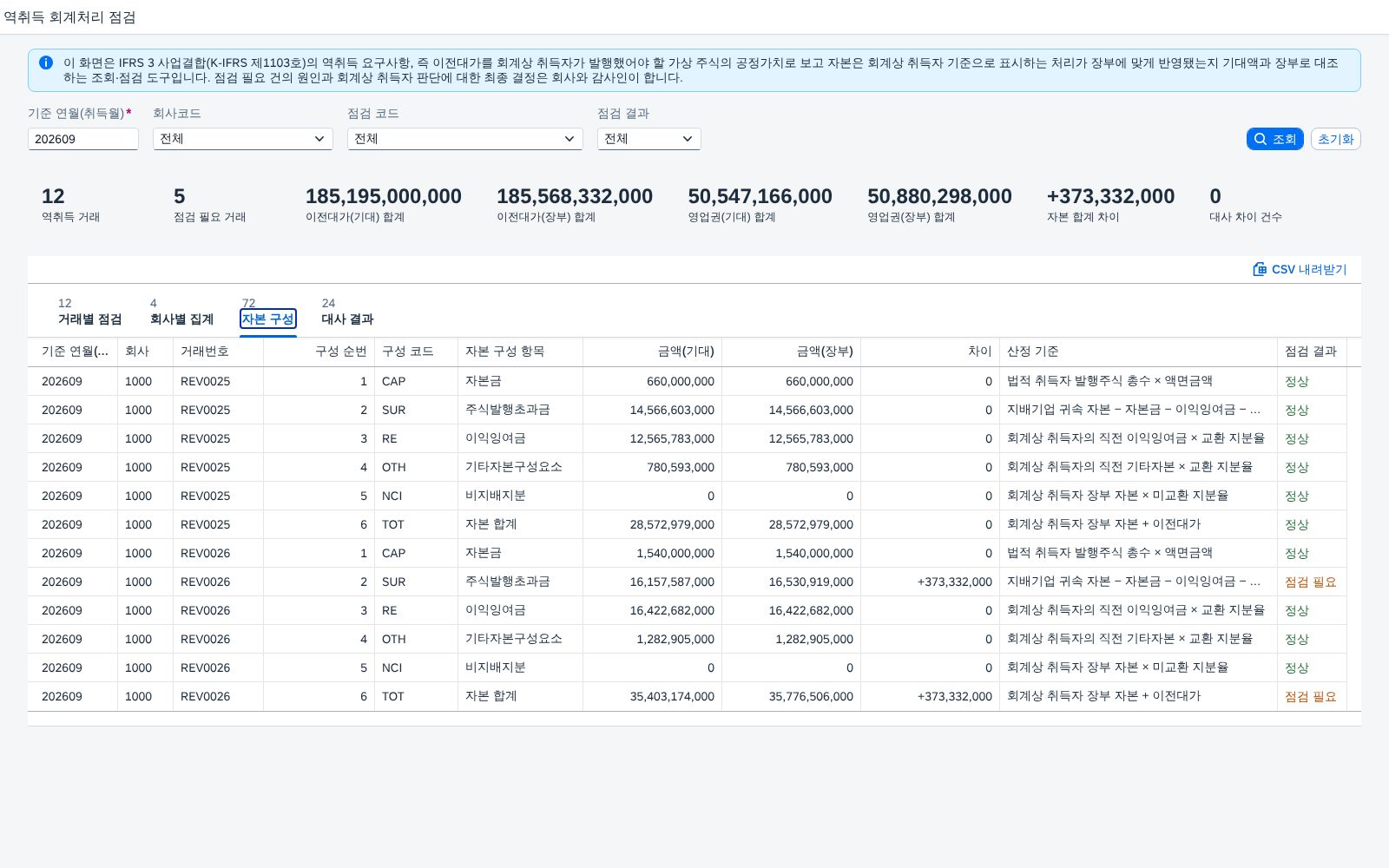
Task: Click the 점검 결과 column header
Action: [x=1312, y=352]
